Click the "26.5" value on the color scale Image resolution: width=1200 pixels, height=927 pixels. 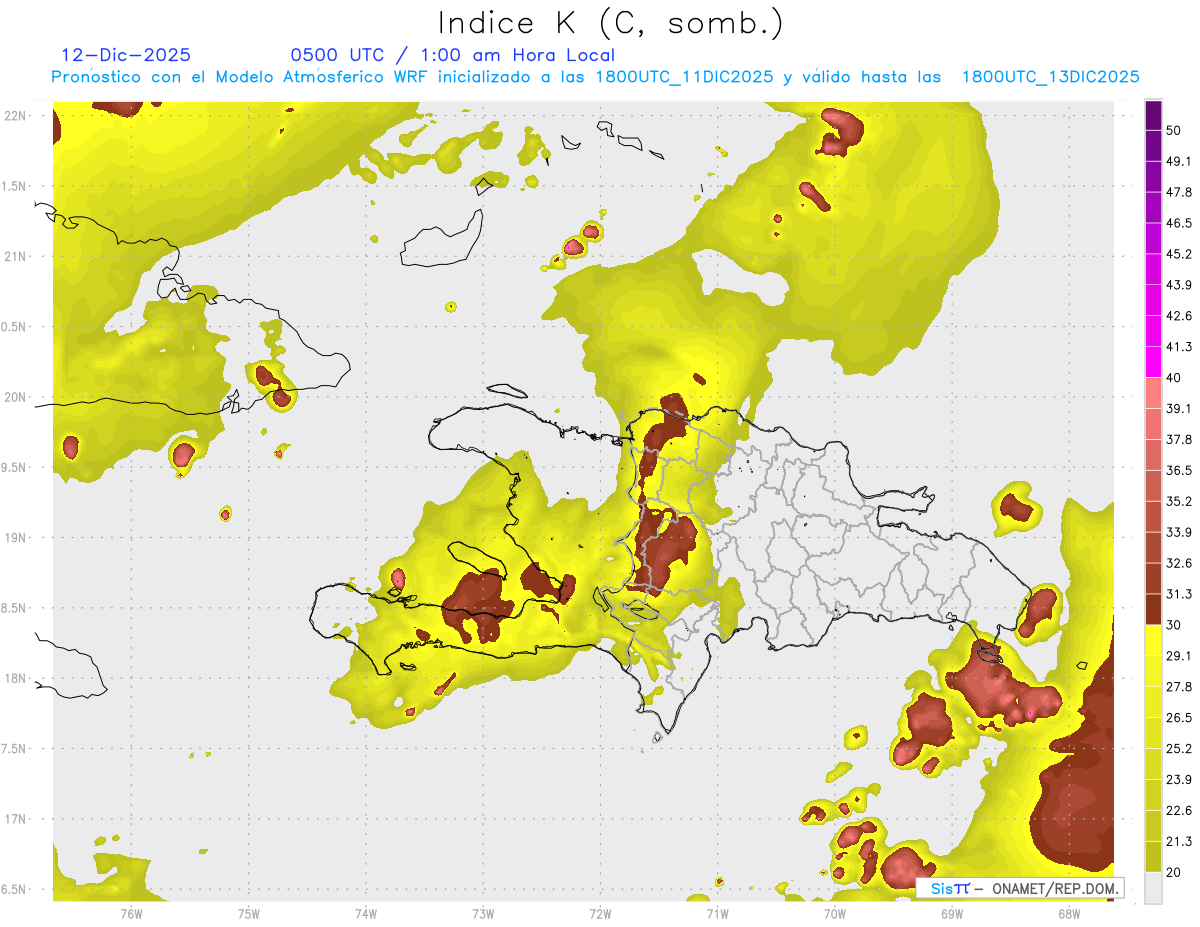point(1180,717)
